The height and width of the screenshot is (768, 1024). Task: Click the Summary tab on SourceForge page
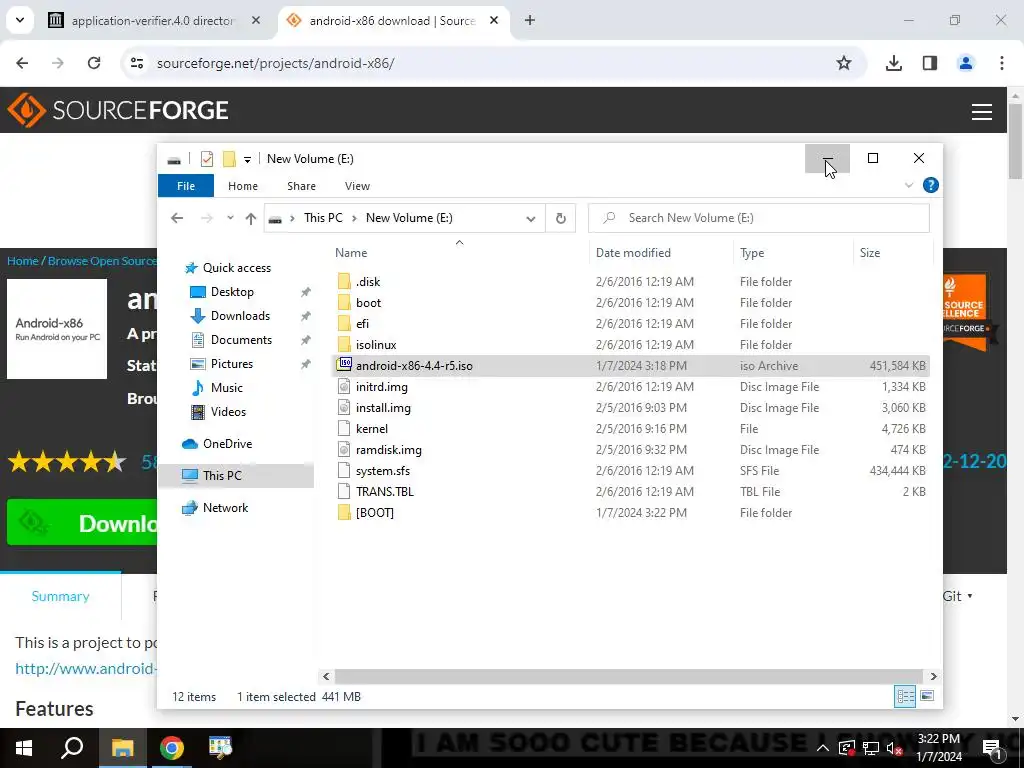click(60, 596)
